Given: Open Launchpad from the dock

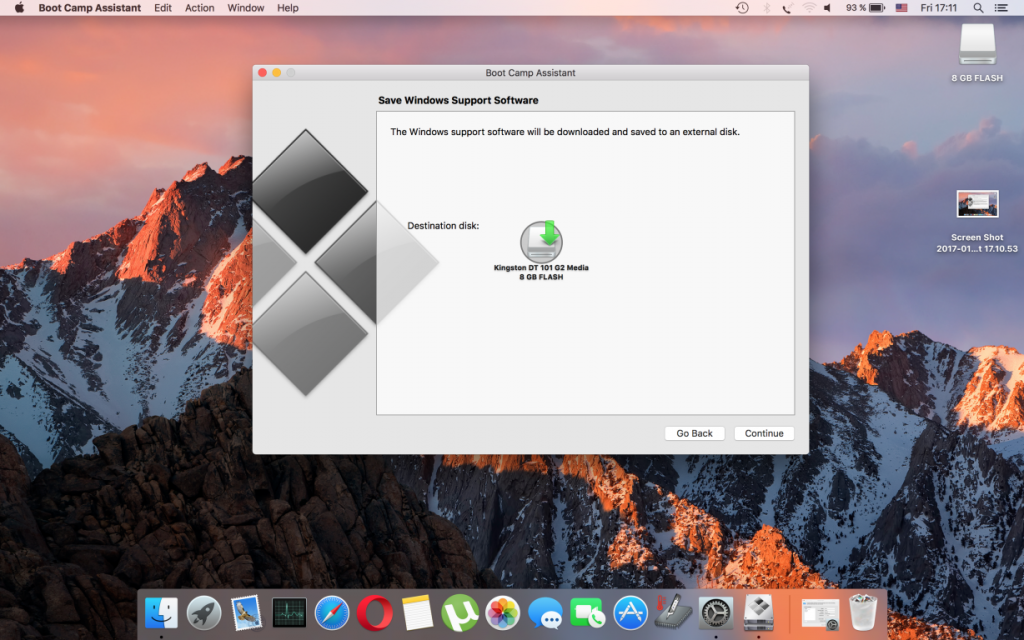Looking at the screenshot, I should pyautogui.click(x=204, y=612).
